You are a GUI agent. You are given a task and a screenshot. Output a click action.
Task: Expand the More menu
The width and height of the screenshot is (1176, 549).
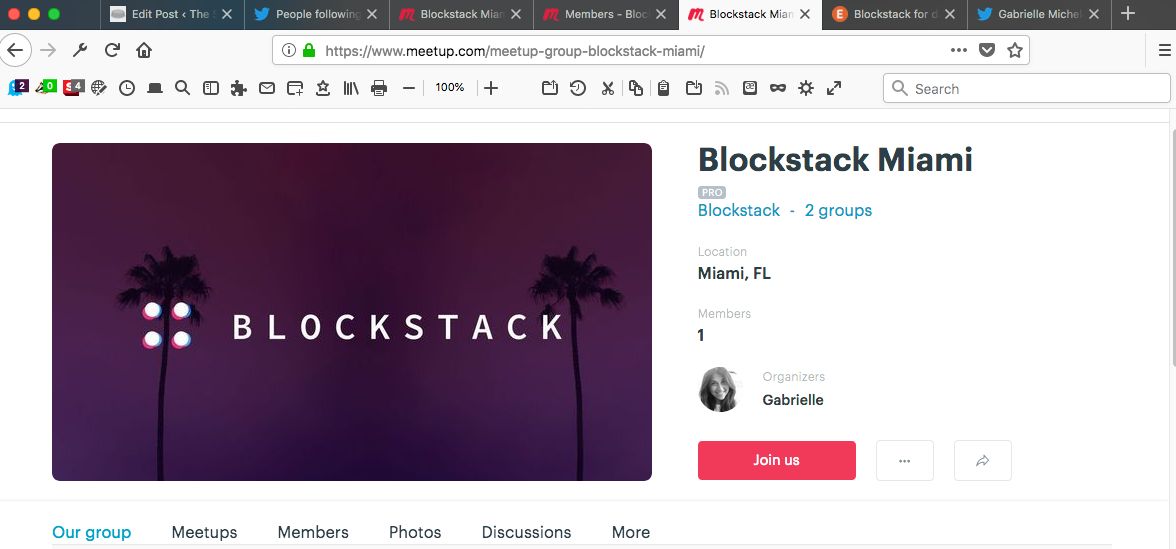631,532
